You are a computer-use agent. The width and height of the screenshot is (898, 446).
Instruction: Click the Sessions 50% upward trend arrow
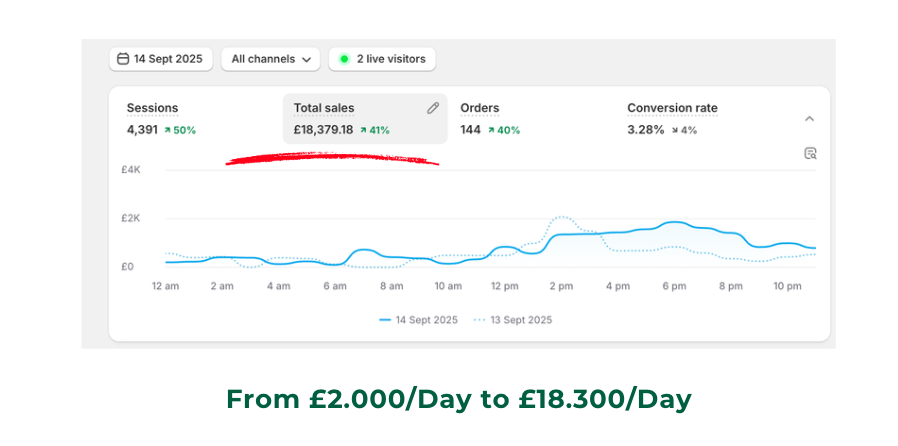pos(166,130)
